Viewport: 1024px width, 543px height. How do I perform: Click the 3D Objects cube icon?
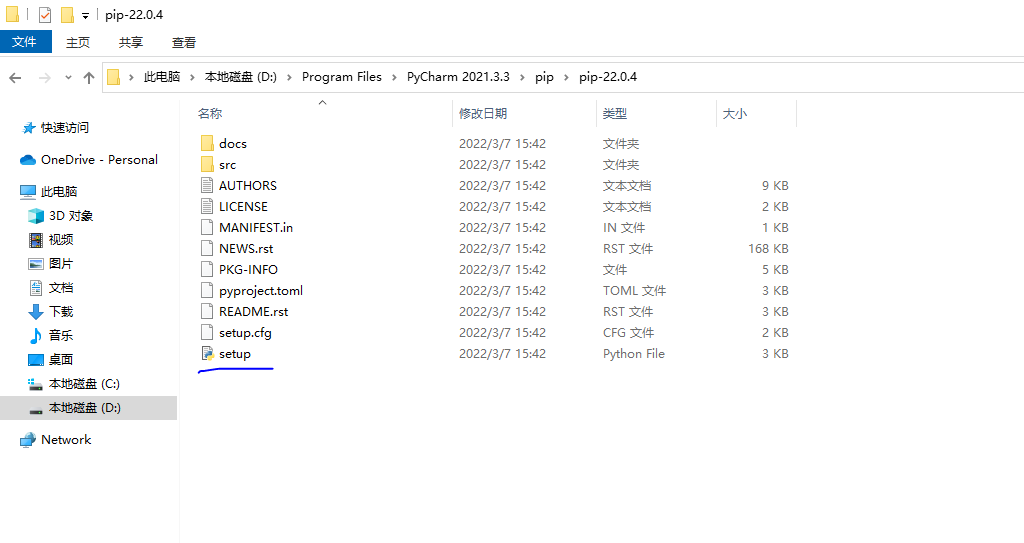click(36, 216)
